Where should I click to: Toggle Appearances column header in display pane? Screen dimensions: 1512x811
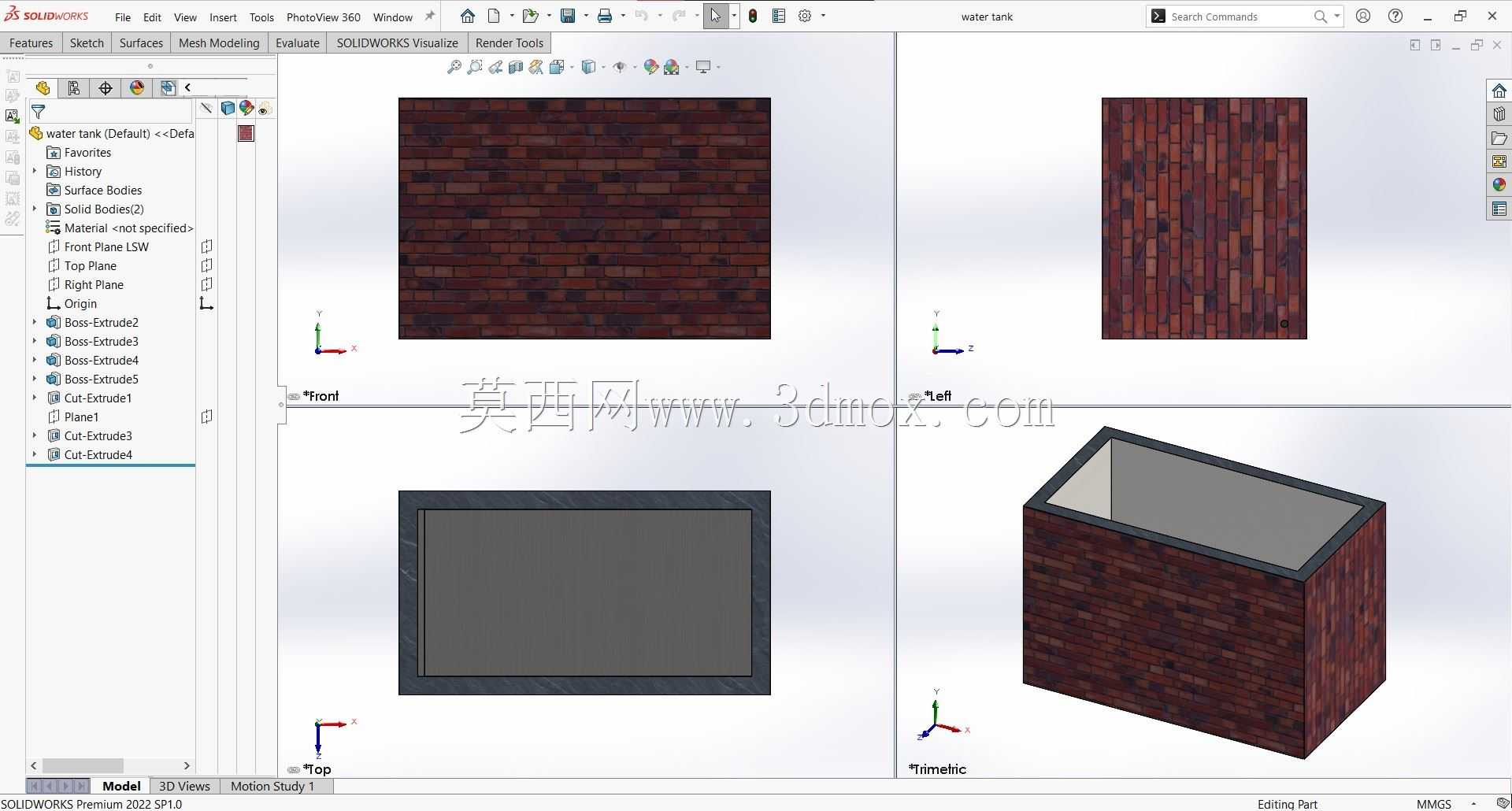(246, 109)
